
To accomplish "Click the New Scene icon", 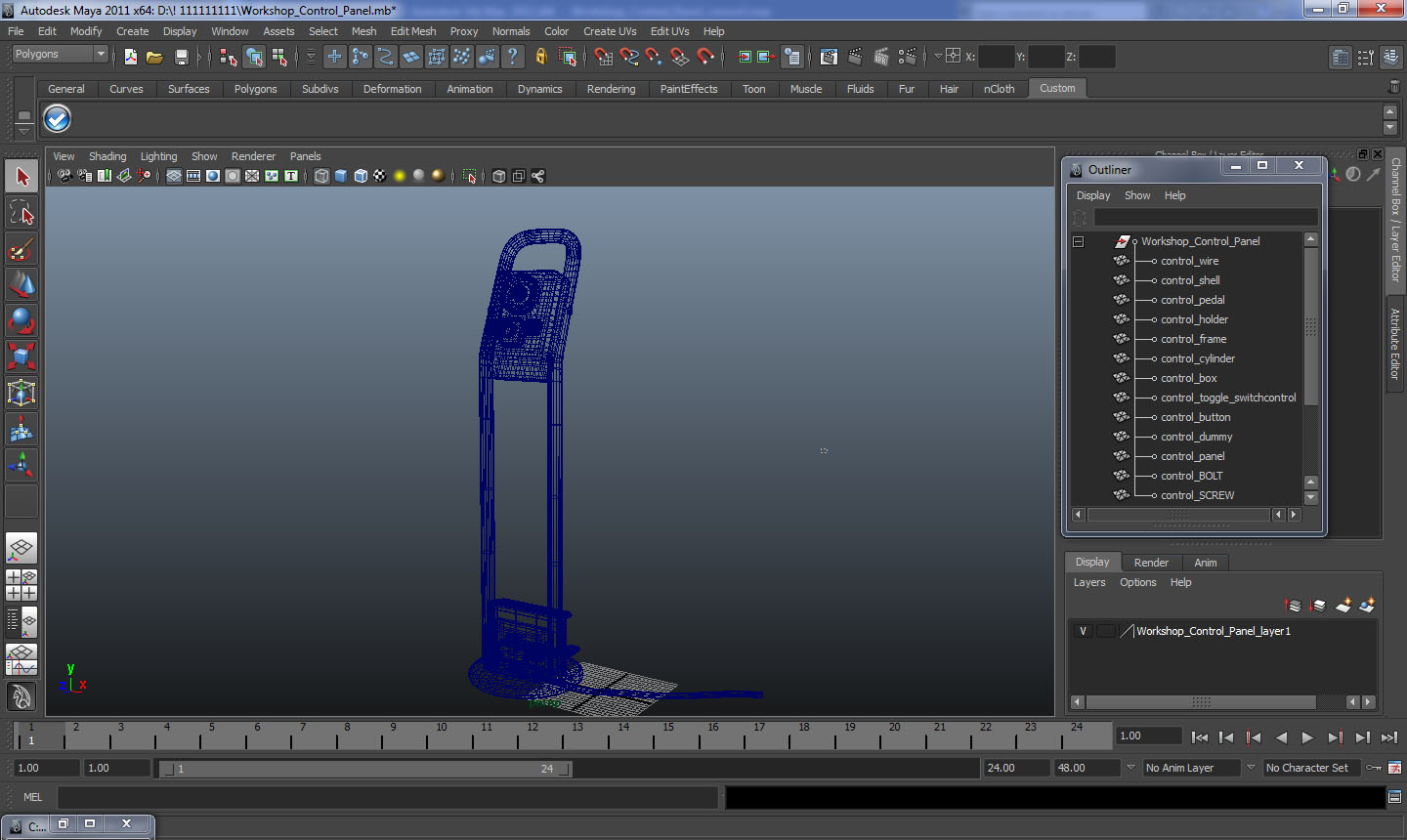I will (x=130, y=57).
